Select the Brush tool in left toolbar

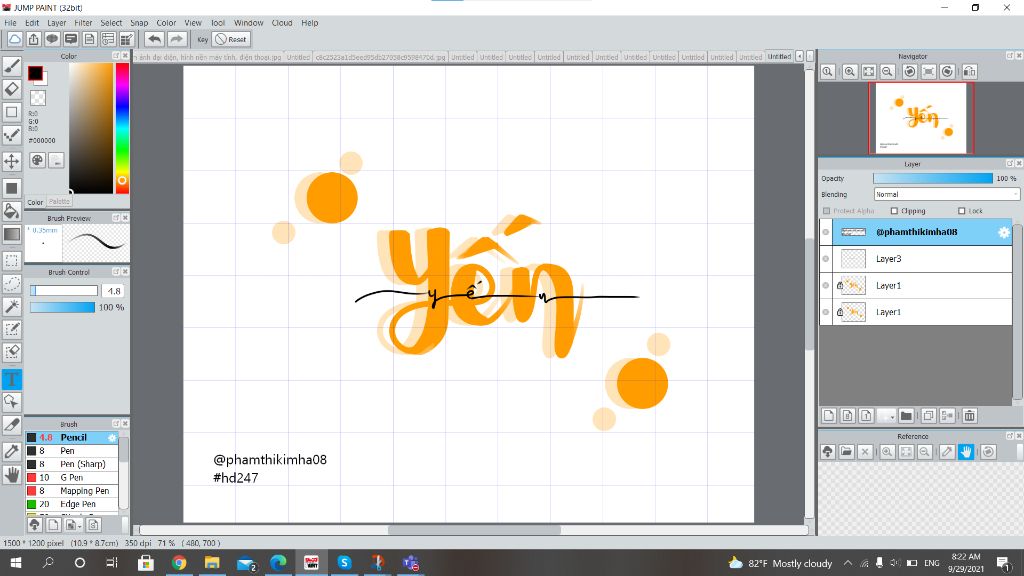point(12,65)
